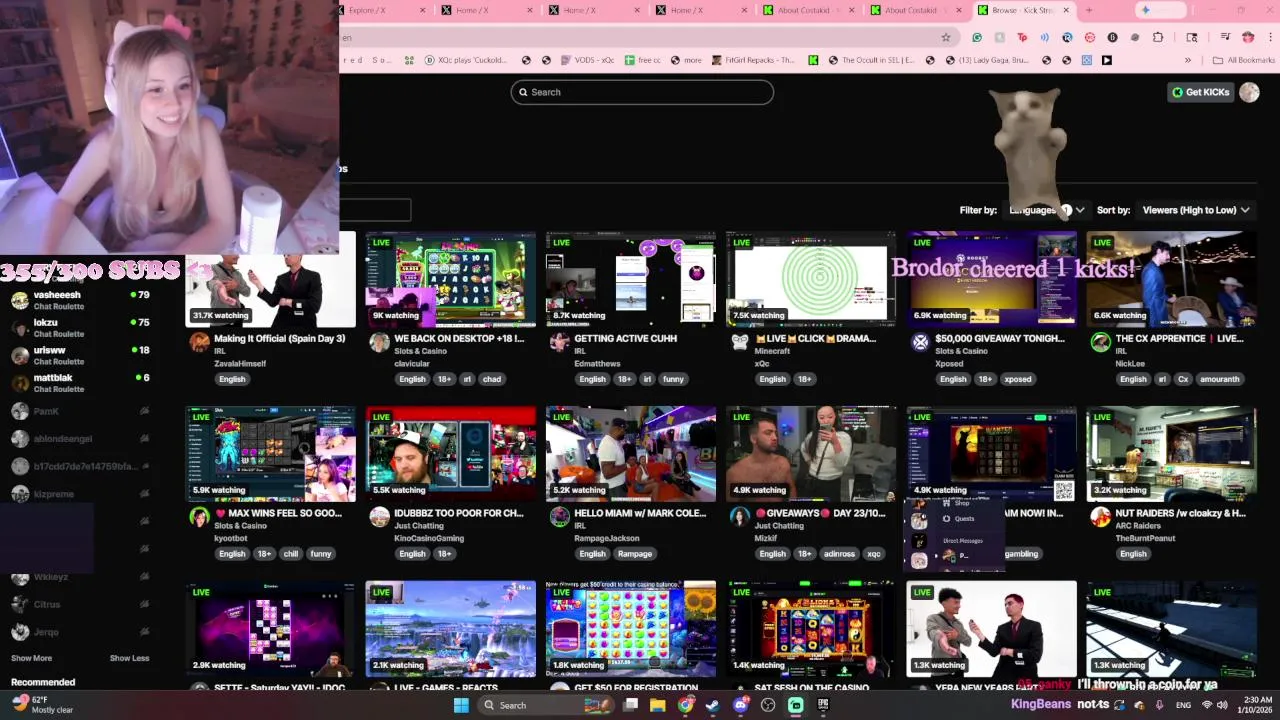Open the browser extensions puzzle icon
1280x720 pixels.
coord(1158,37)
